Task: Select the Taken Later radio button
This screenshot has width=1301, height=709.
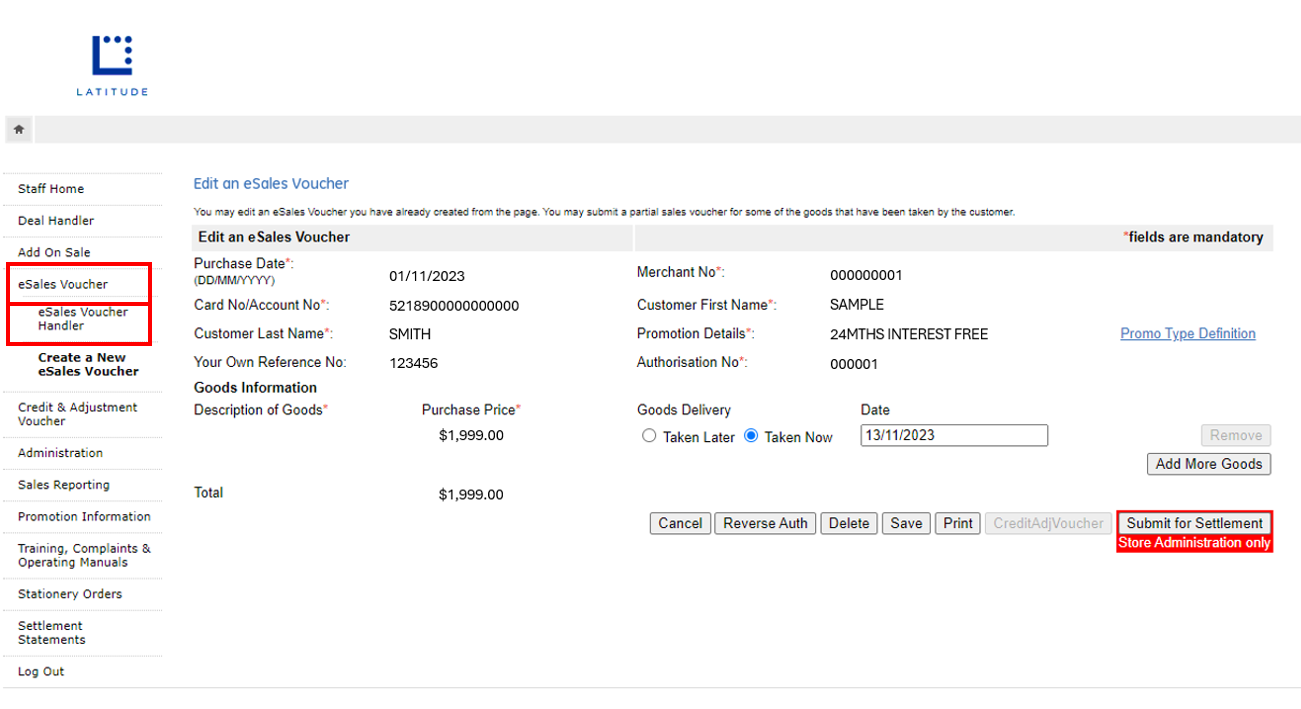Action: tap(649, 436)
